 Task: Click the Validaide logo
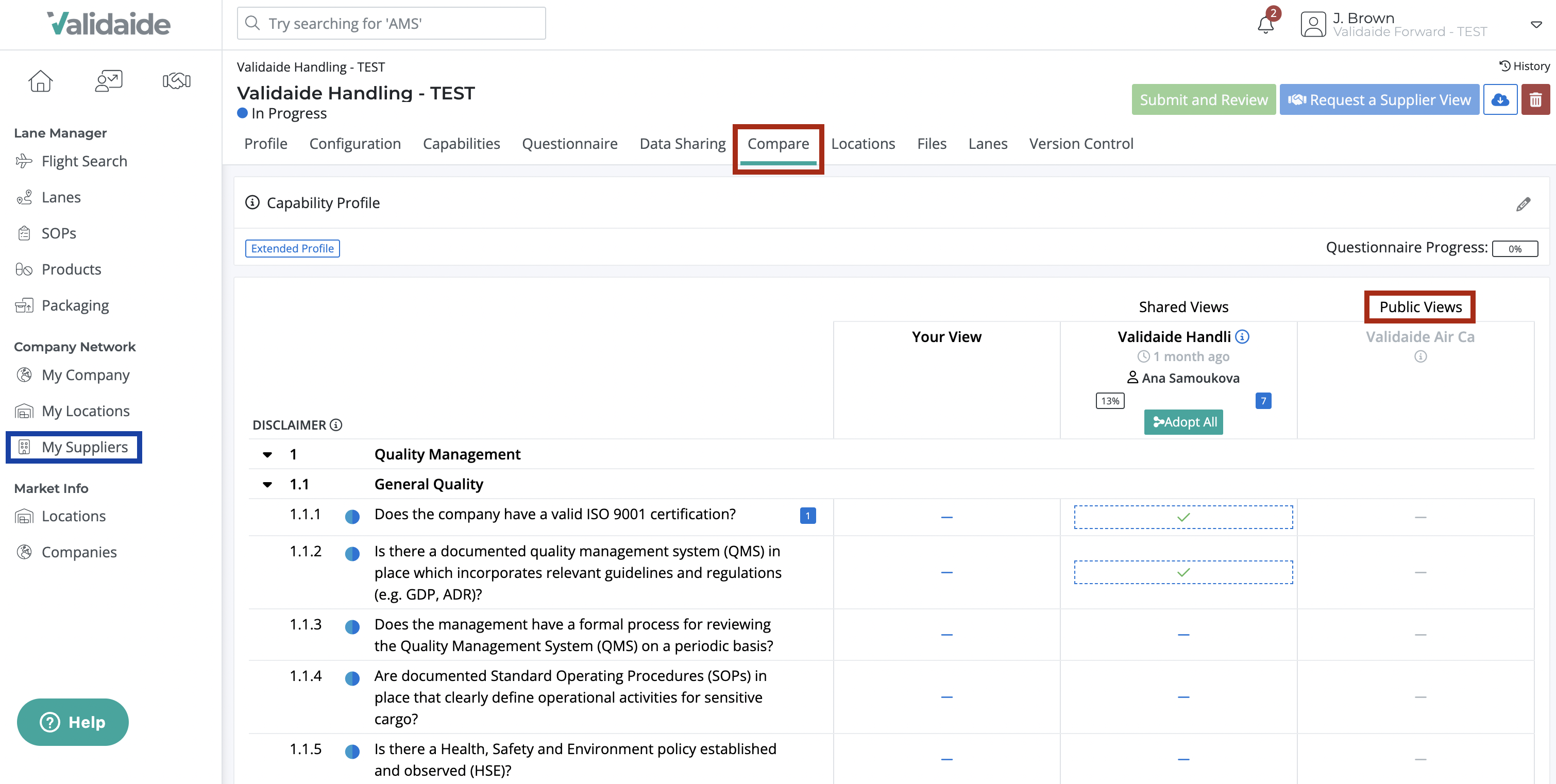[109, 24]
